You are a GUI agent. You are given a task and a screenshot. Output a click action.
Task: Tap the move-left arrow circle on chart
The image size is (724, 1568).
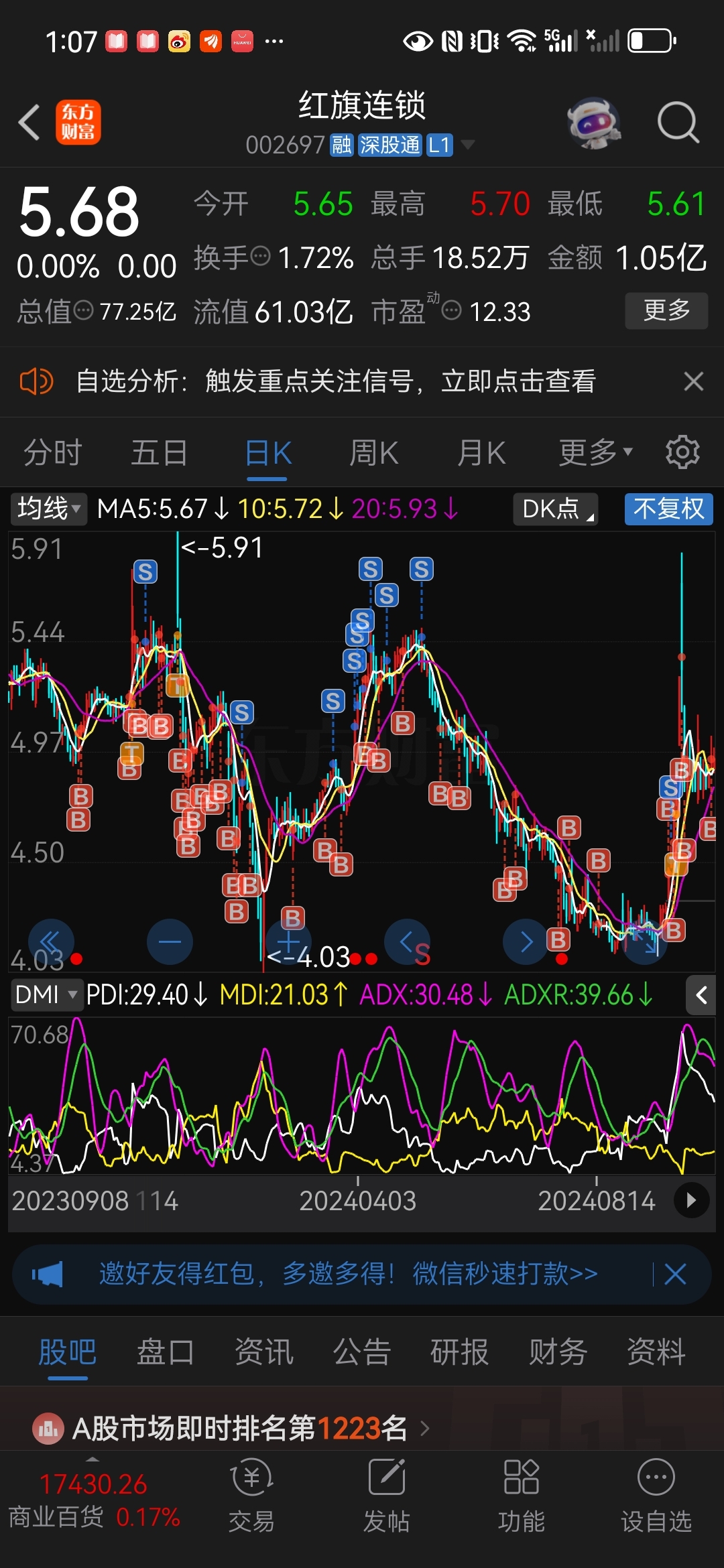point(407,941)
